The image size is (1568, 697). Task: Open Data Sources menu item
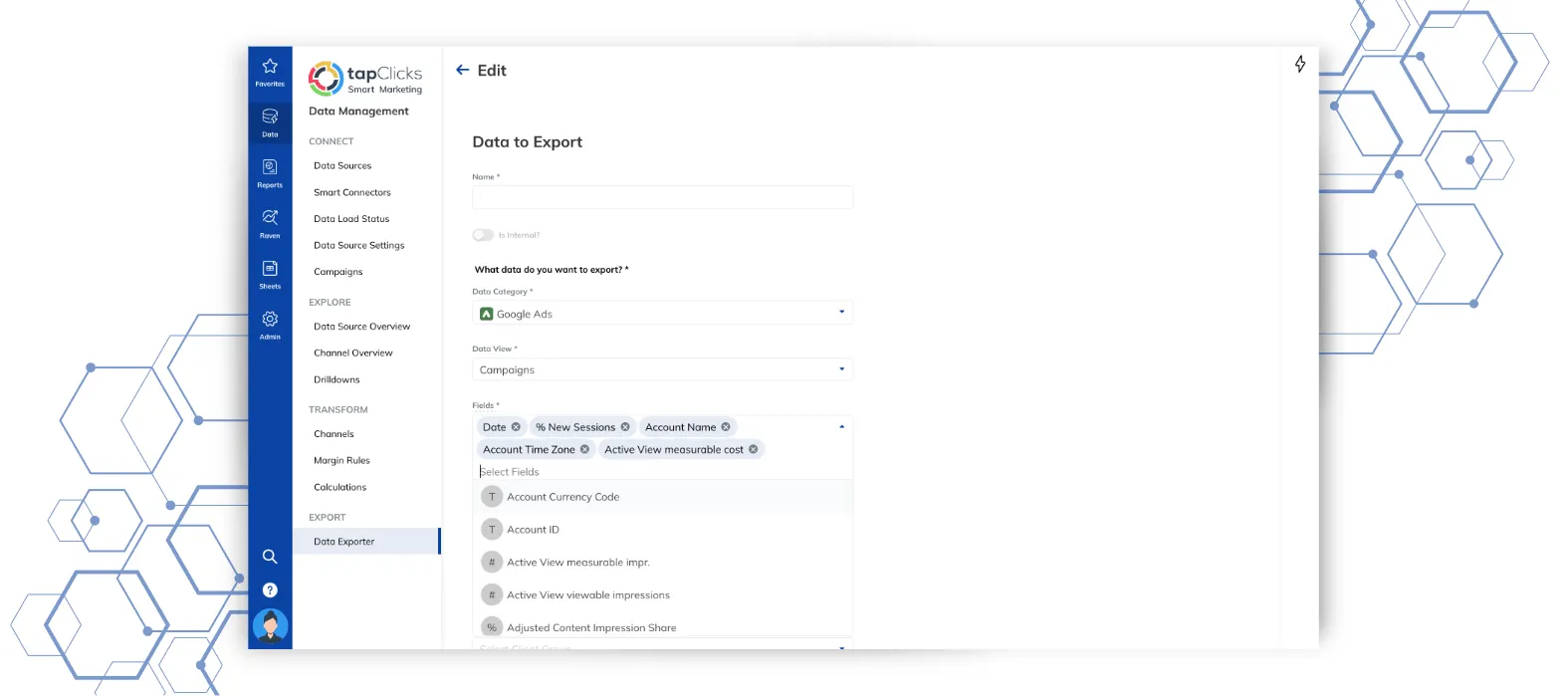(342, 166)
